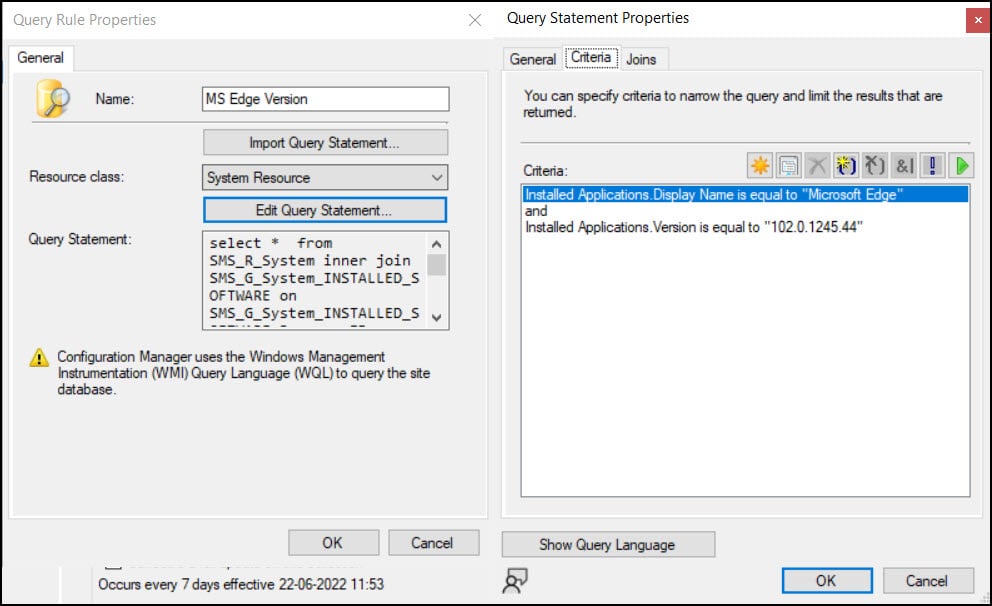Cancel the Query Statement Properties dialog

pyautogui.click(x=928, y=581)
